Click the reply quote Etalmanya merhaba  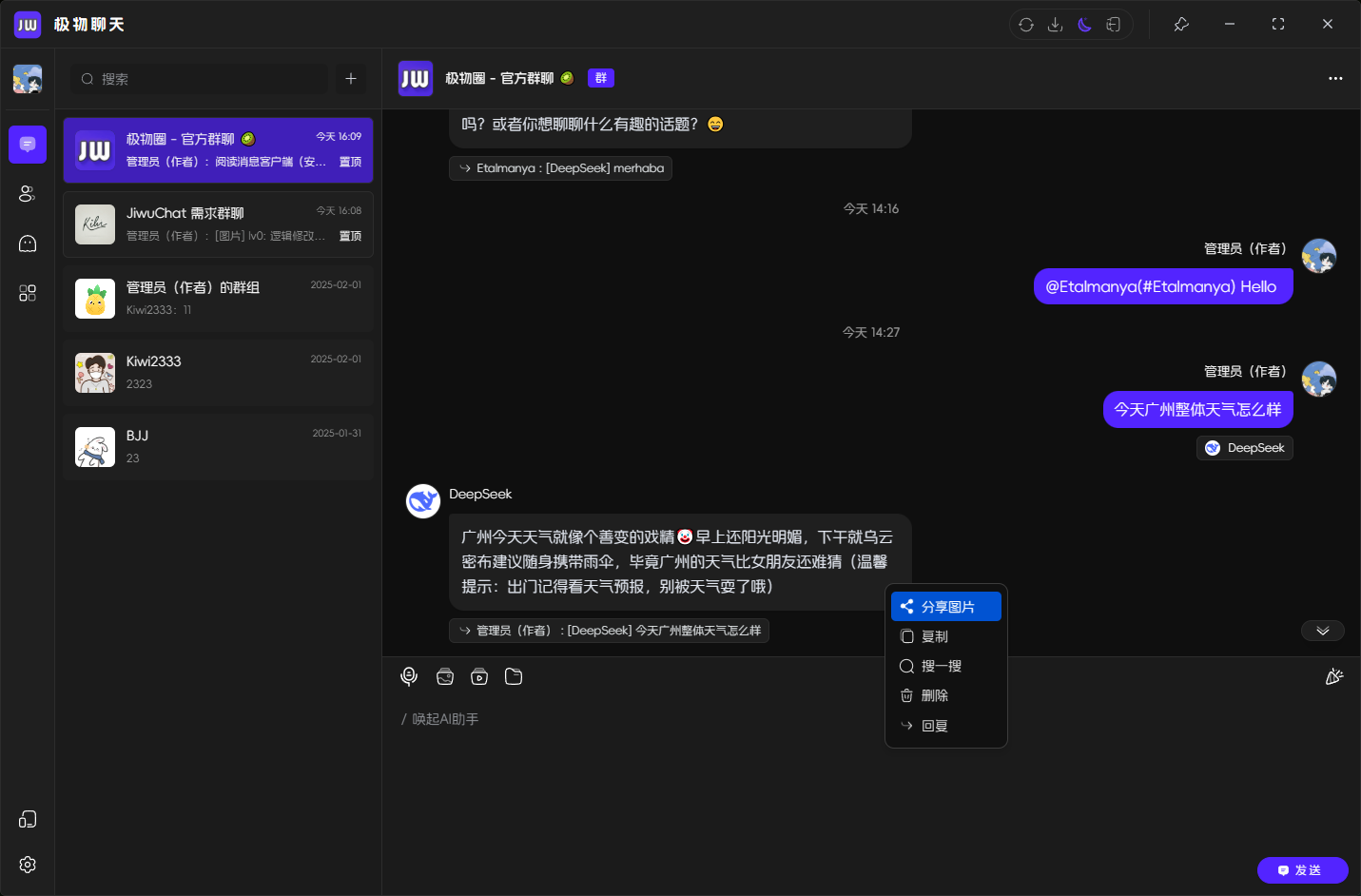(560, 168)
